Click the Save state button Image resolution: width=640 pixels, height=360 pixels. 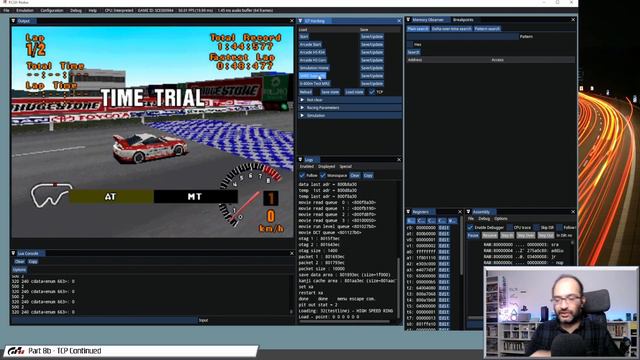pyautogui.click(x=330, y=92)
